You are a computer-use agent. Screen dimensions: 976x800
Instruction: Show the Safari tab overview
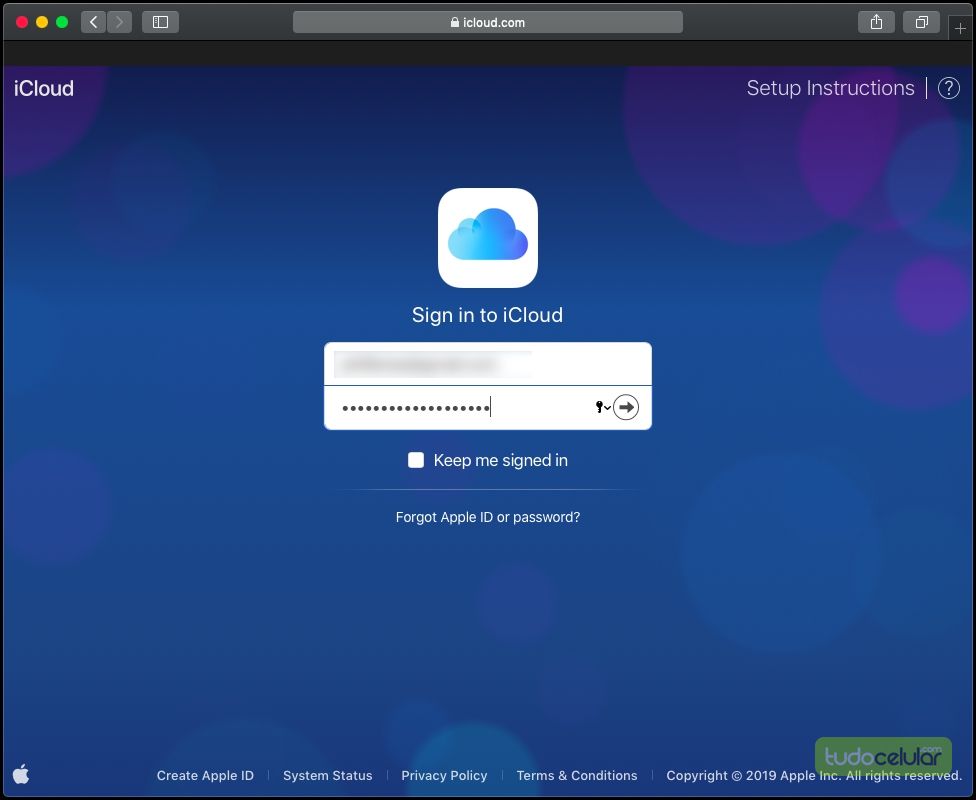click(x=921, y=22)
